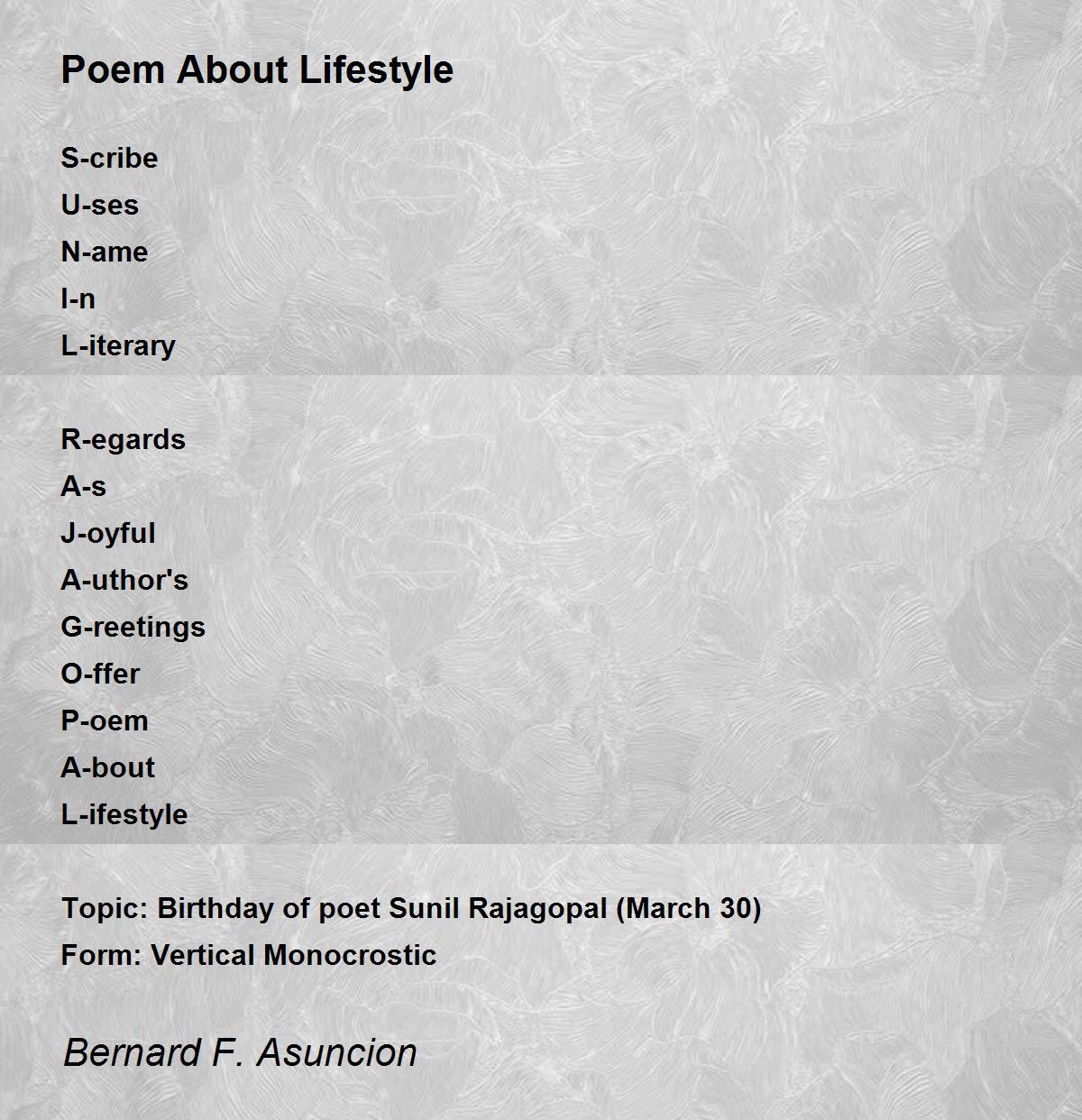The image size is (1082, 1120).
Task: Click the text 'Form: Vertical Monocrostic'
Action: click(x=249, y=955)
